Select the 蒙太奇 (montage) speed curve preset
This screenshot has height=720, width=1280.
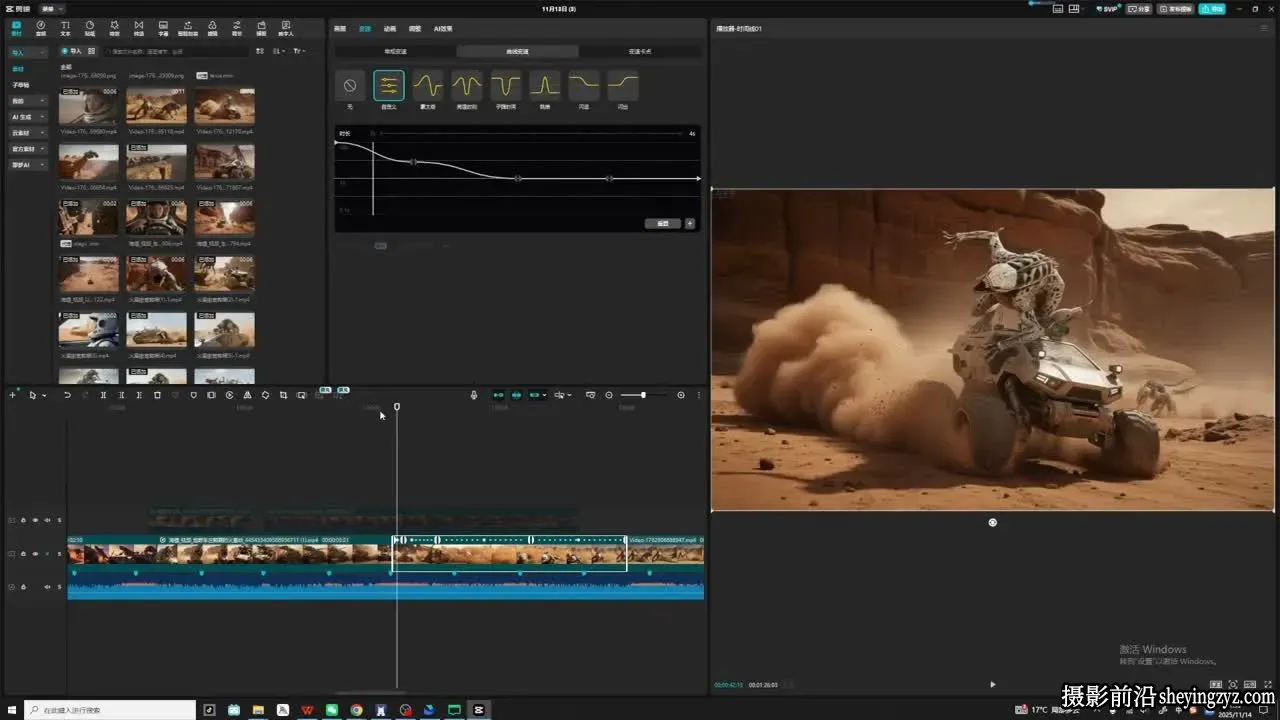click(x=428, y=89)
